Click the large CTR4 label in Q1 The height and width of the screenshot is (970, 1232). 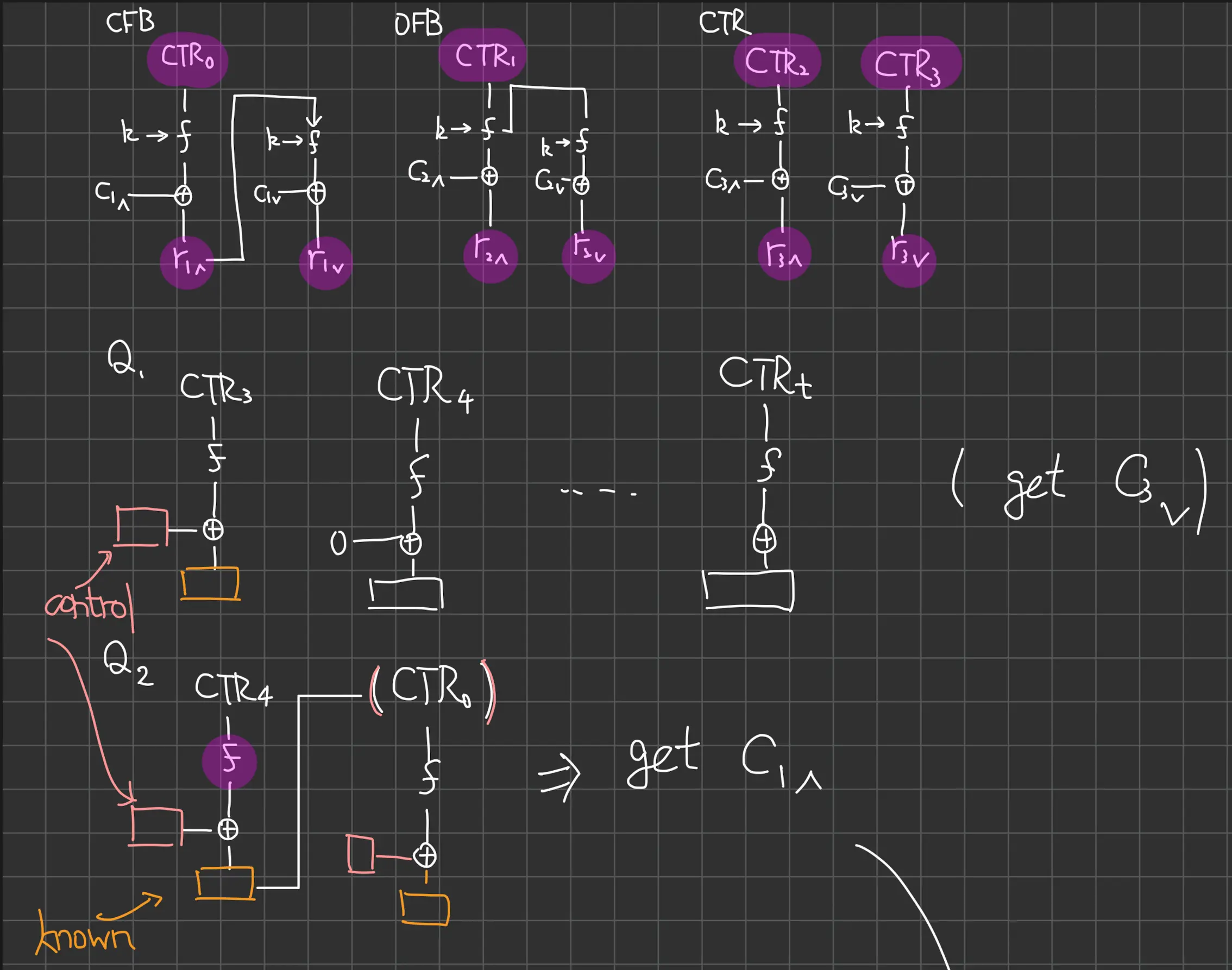[x=425, y=387]
